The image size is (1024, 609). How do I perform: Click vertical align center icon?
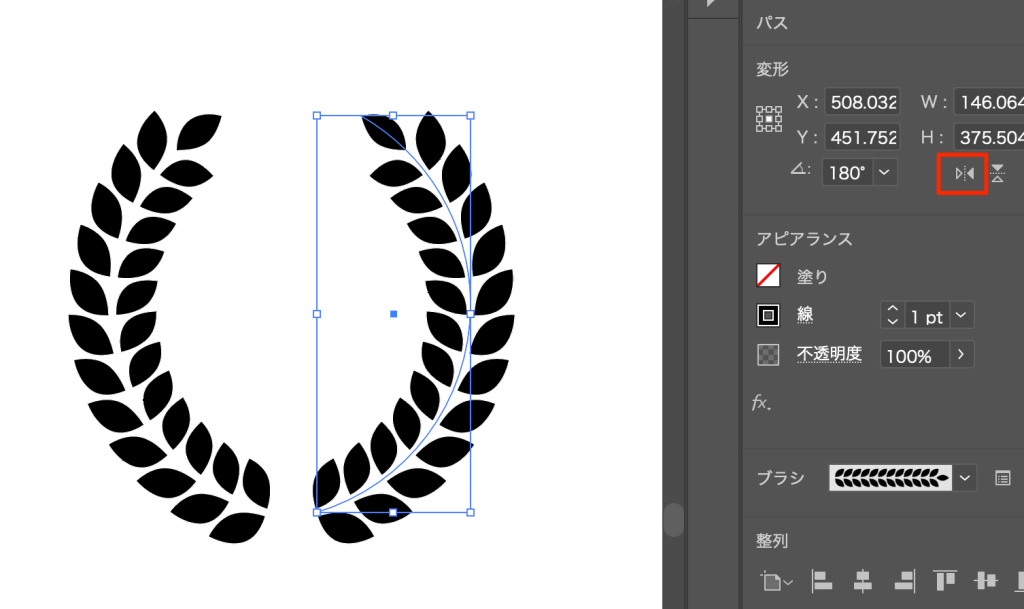click(x=986, y=580)
